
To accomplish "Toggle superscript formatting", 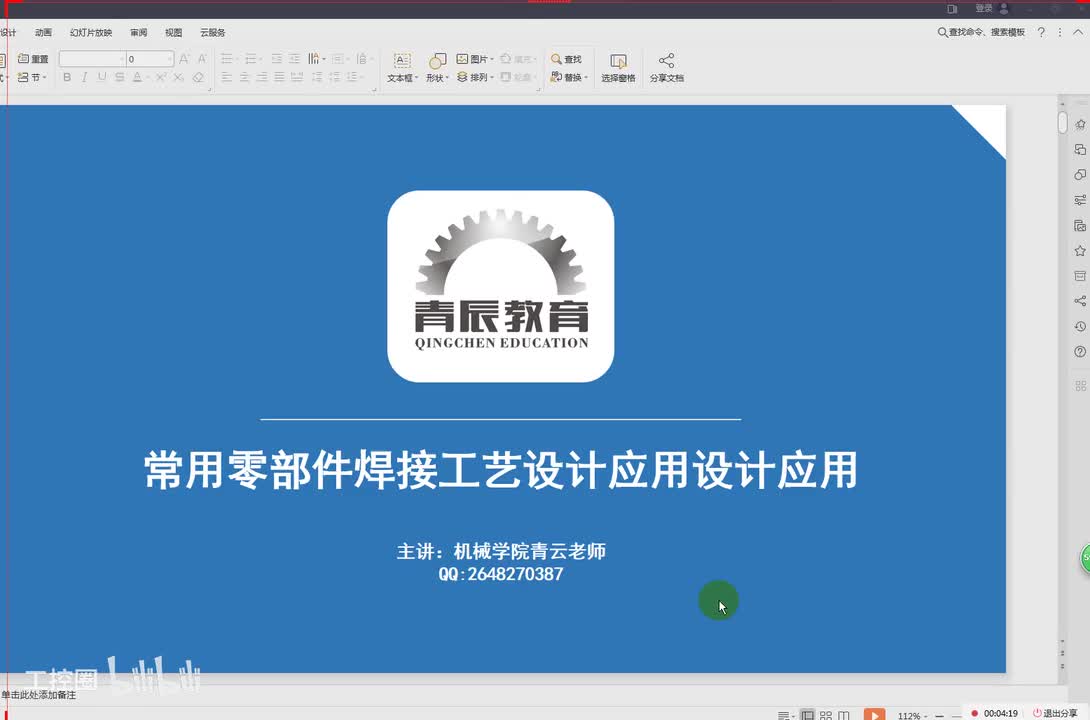I will [x=161, y=77].
